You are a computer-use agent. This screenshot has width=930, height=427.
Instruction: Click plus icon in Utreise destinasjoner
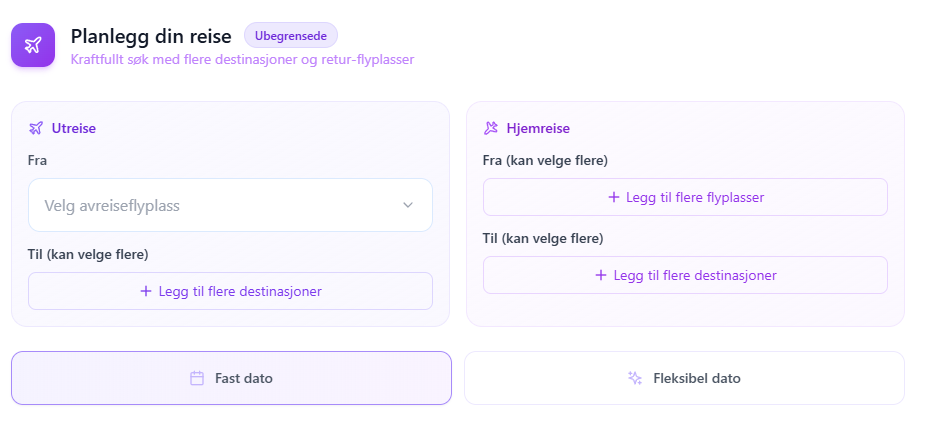point(146,291)
